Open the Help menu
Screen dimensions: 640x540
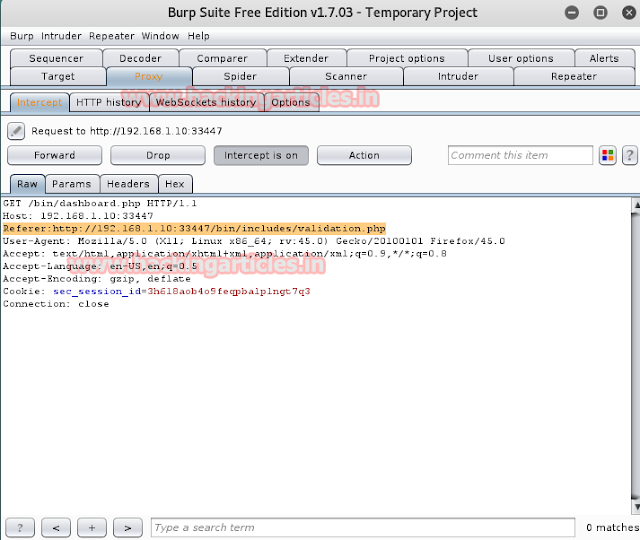(x=199, y=36)
